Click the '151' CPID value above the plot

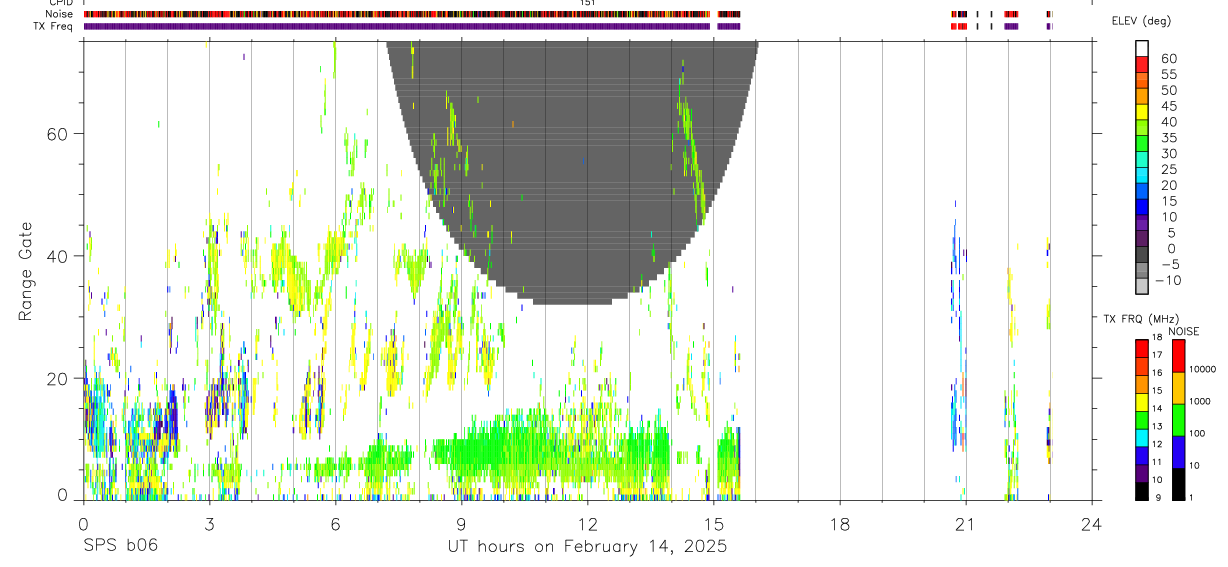click(588, 3)
